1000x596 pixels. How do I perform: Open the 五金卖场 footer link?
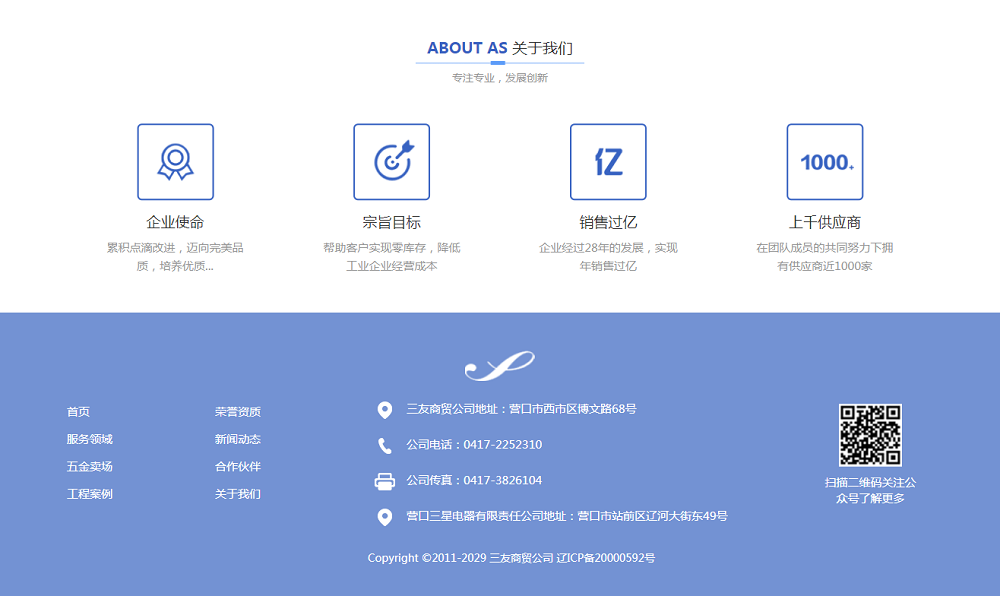click(90, 467)
